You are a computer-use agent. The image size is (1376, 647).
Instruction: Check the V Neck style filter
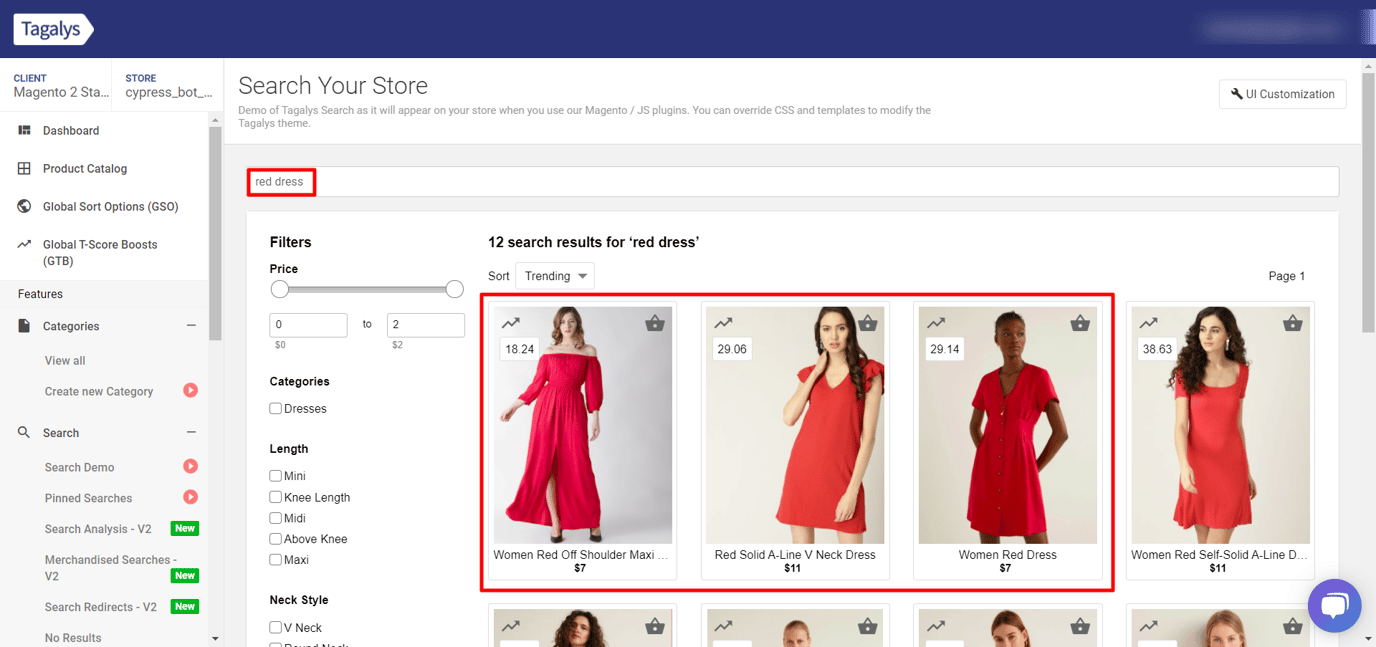[x=275, y=628]
